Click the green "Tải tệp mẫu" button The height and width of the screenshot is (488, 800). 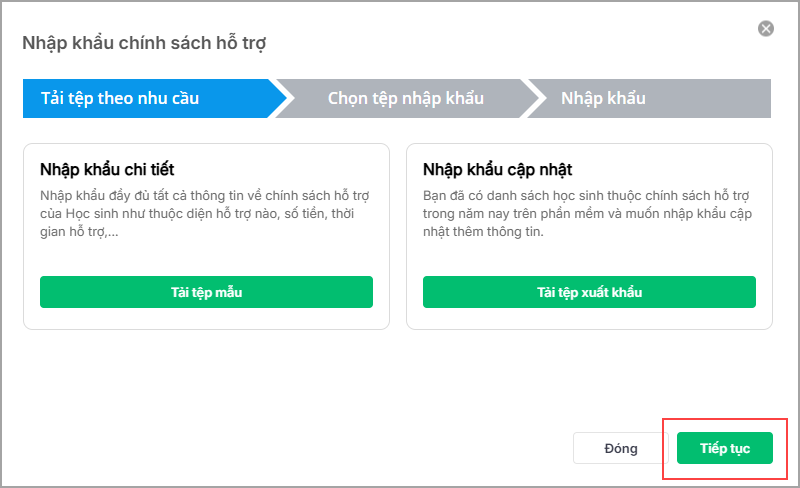coord(206,292)
